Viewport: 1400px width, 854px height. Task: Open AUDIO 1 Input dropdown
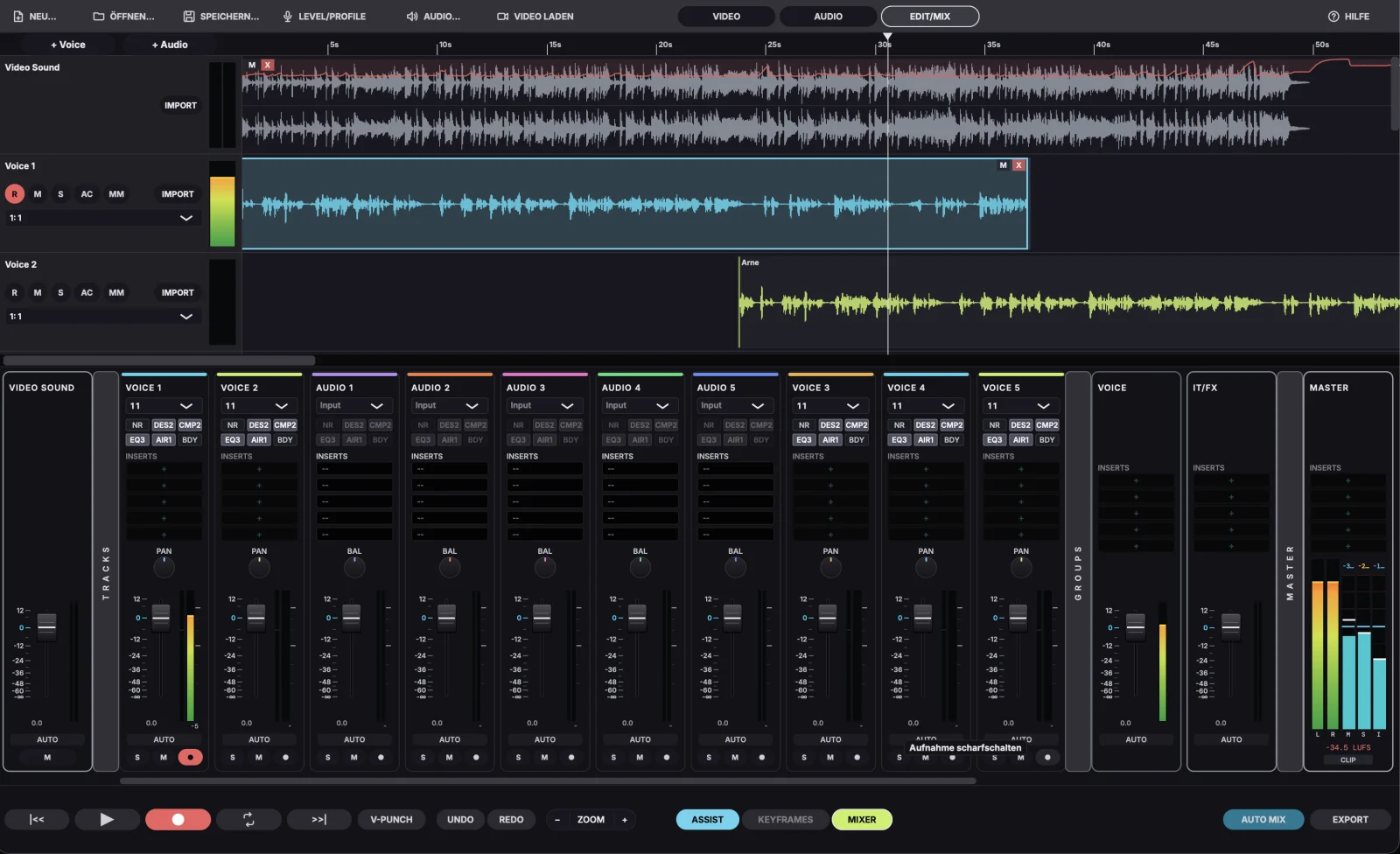pyautogui.click(x=354, y=406)
